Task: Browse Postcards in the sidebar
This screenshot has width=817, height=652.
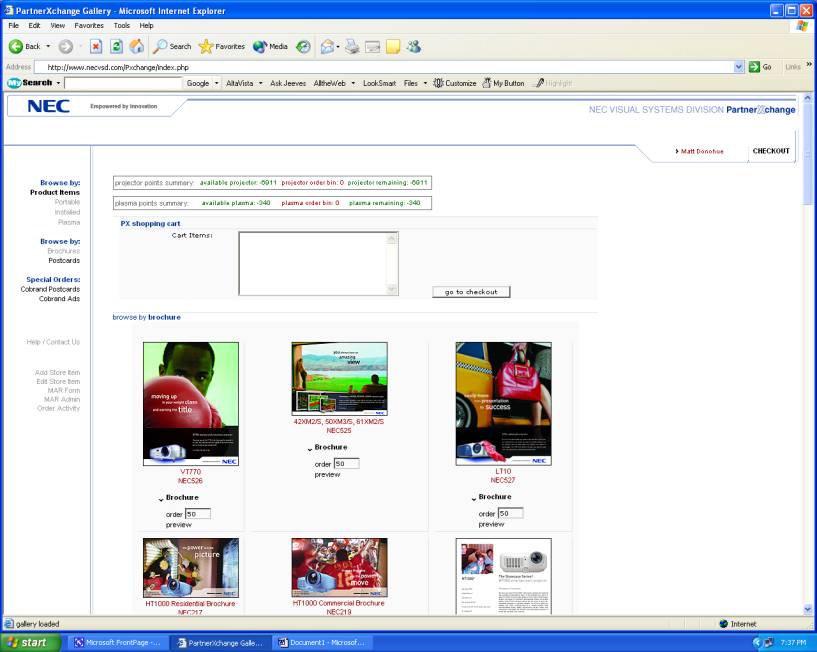Action: coord(64,260)
